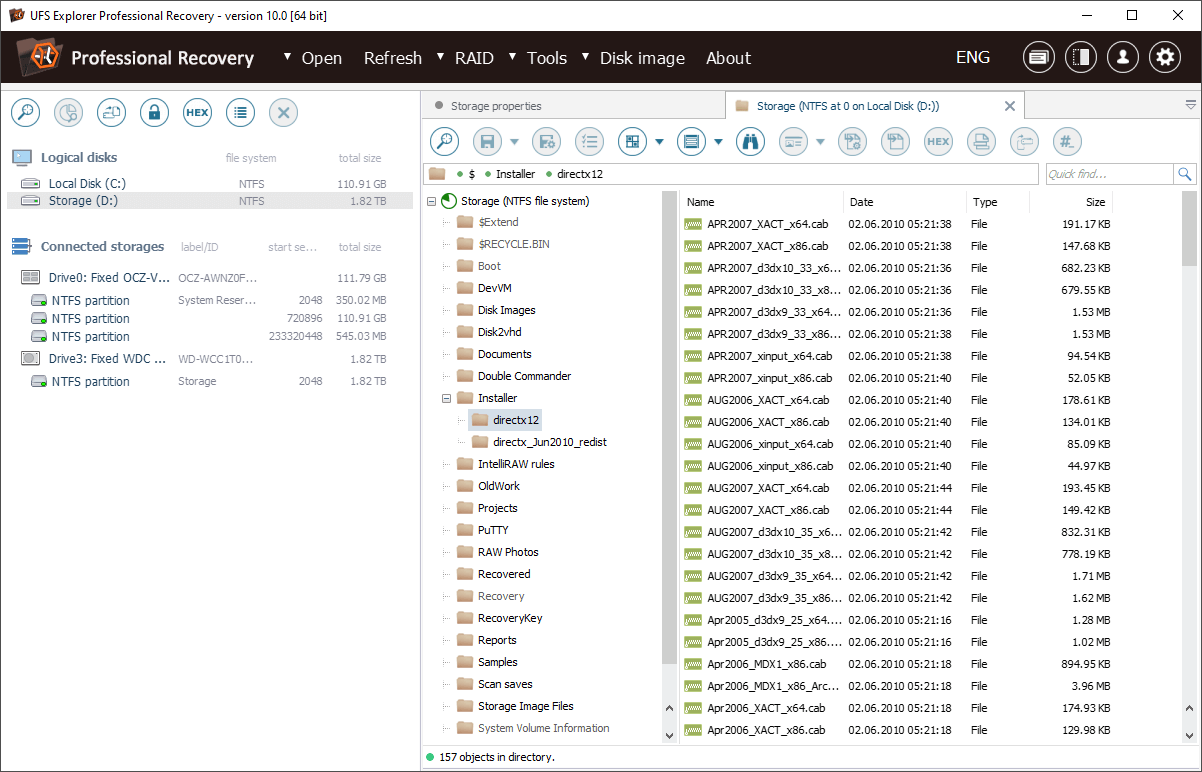Select the RAW Photos folder in tree

pos(508,552)
